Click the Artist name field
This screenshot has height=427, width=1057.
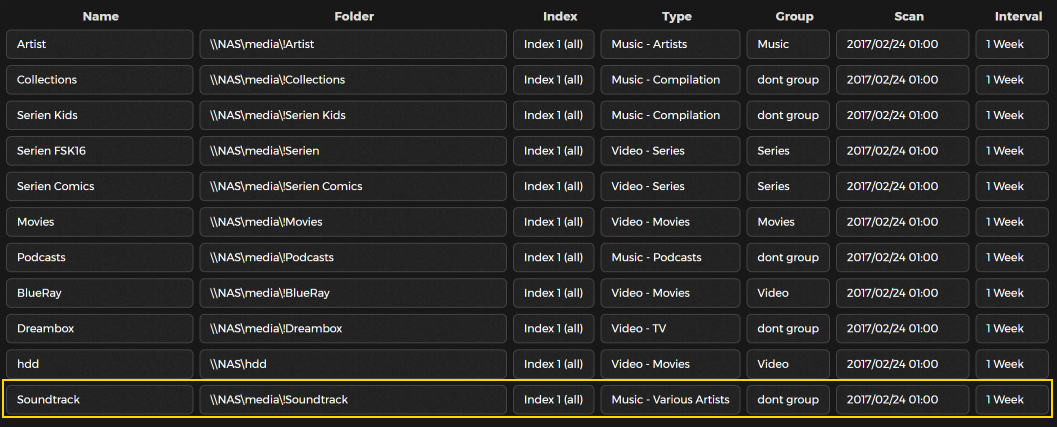[100, 44]
